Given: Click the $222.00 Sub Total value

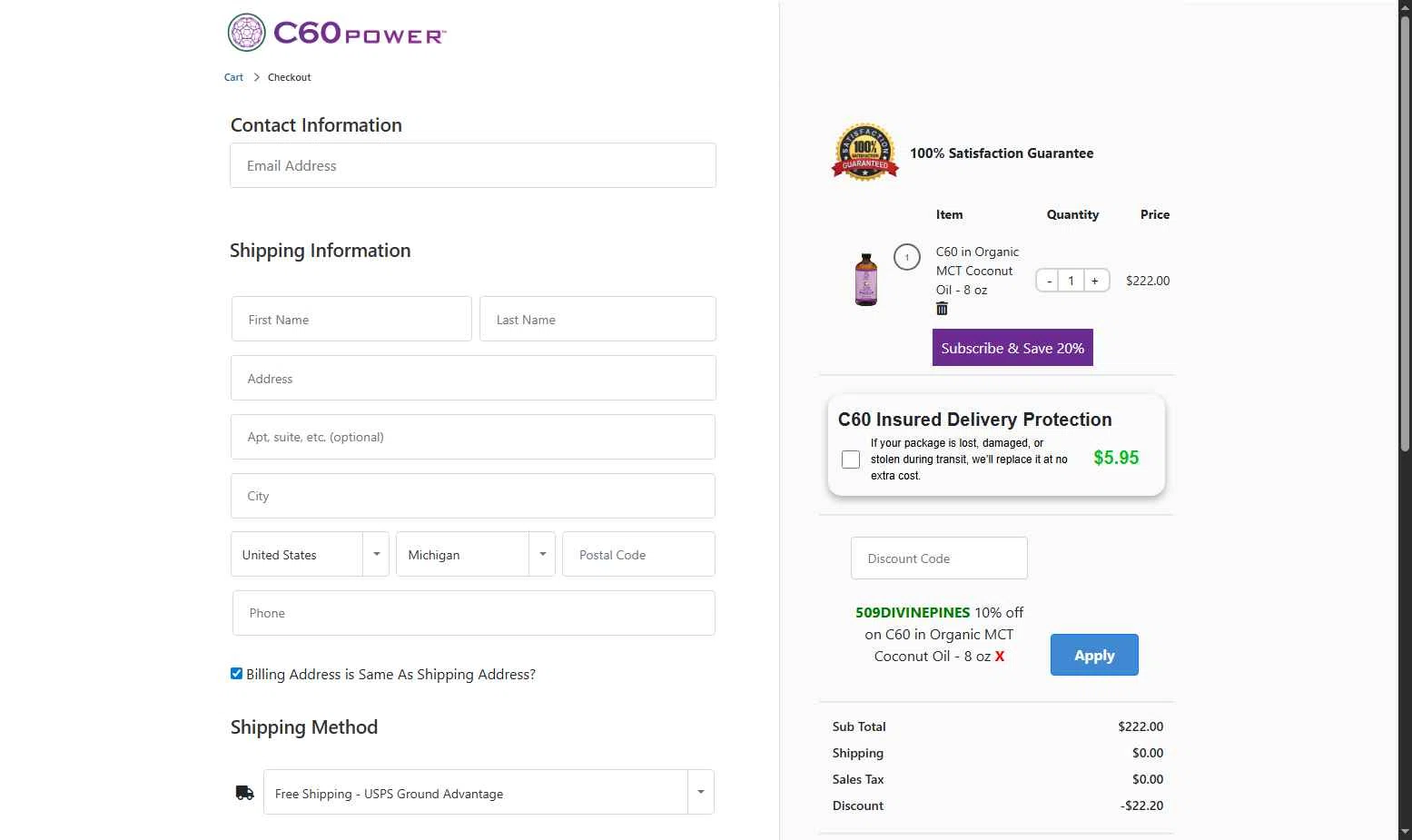Looking at the screenshot, I should [x=1140, y=726].
